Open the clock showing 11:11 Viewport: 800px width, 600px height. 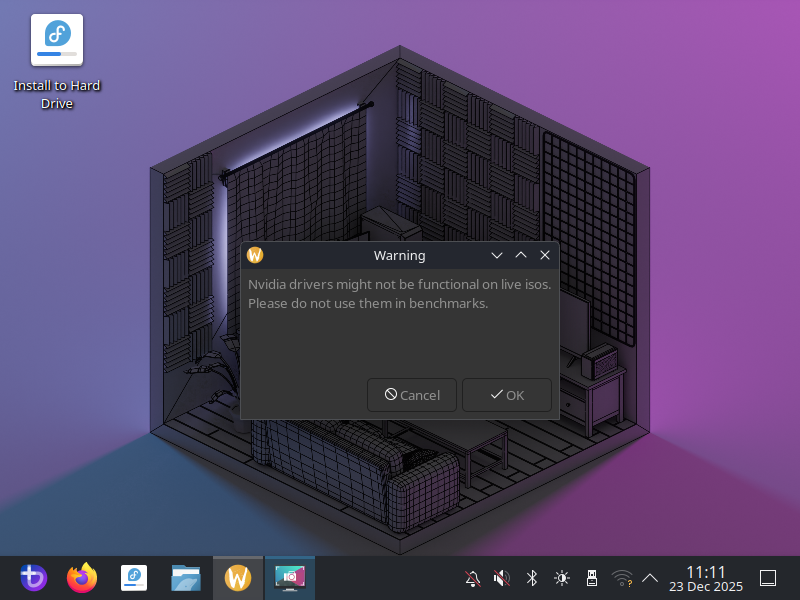pyautogui.click(x=706, y=579)
